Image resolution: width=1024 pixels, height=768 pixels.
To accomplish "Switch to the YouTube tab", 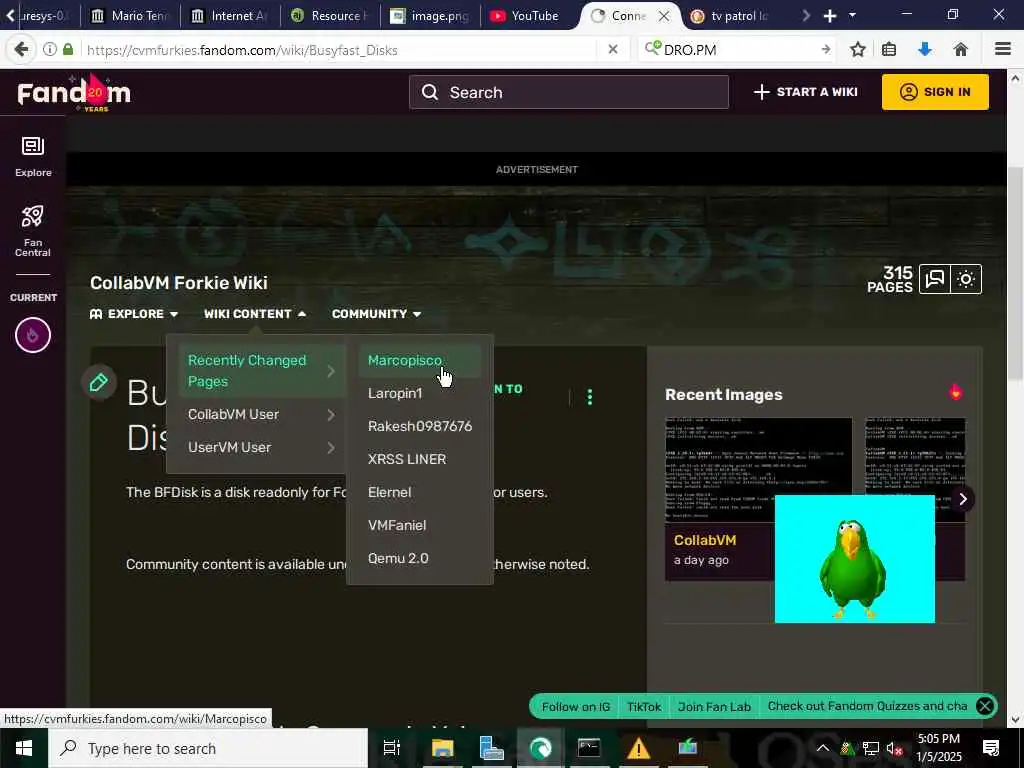I will point(527,16).
